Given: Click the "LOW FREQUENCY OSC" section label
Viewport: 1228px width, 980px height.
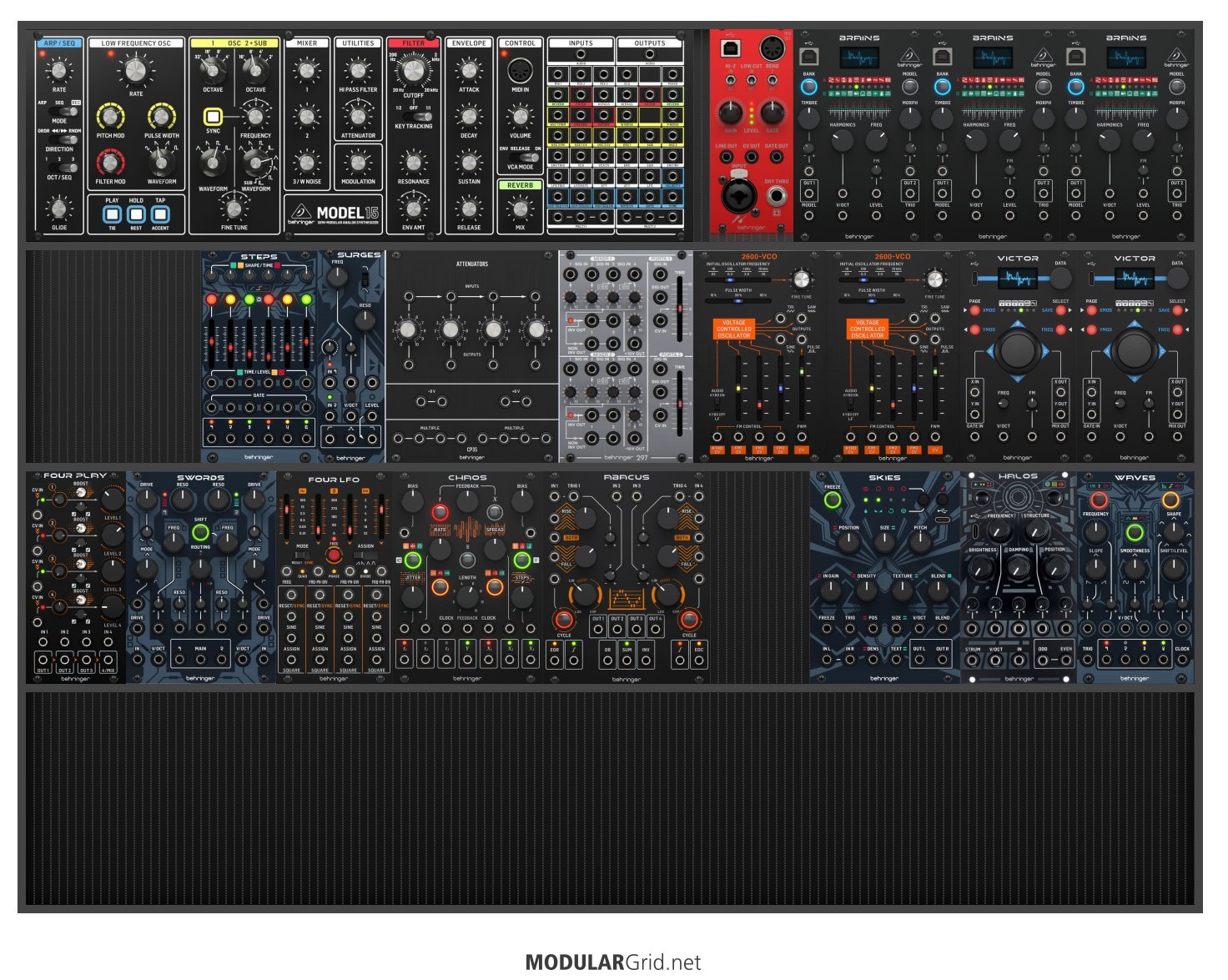Looking at the screenshot, I should coord(136,43).
